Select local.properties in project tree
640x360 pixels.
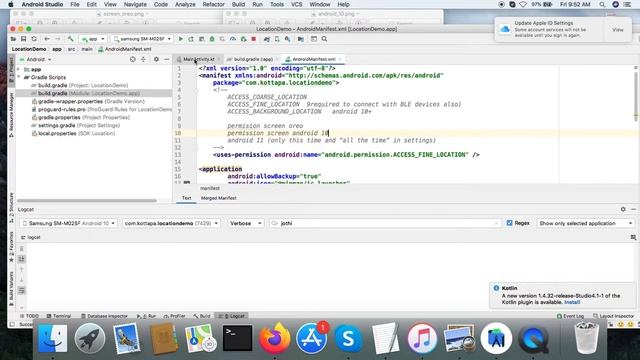click(x=73, y=133)
